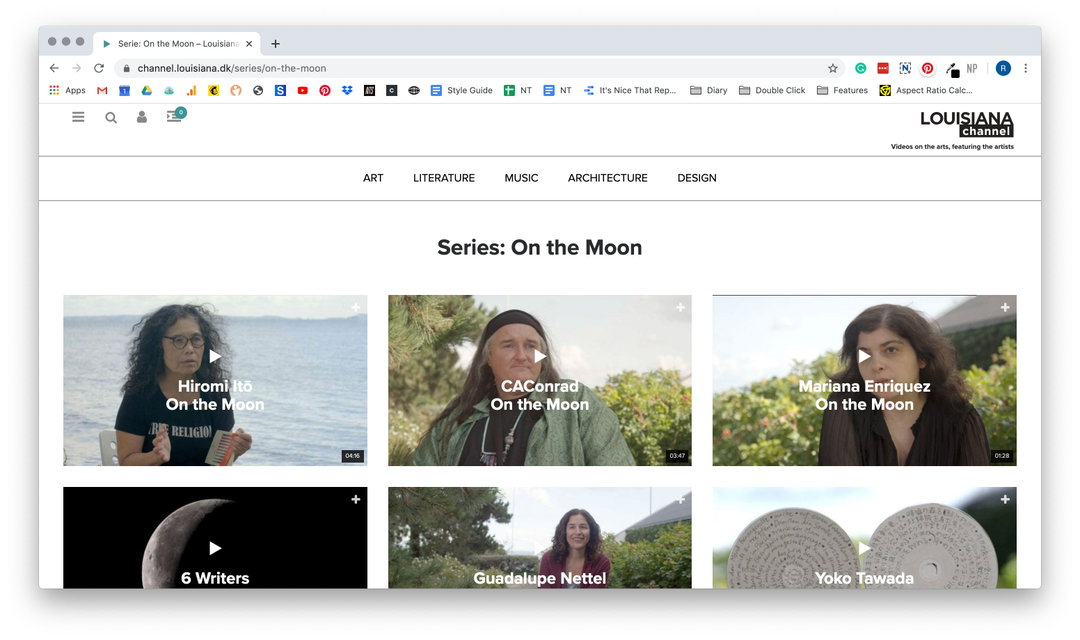Activate the color picker eyedropper extension
Viewport: 1080px width, 640px height.
click(952, 69)
